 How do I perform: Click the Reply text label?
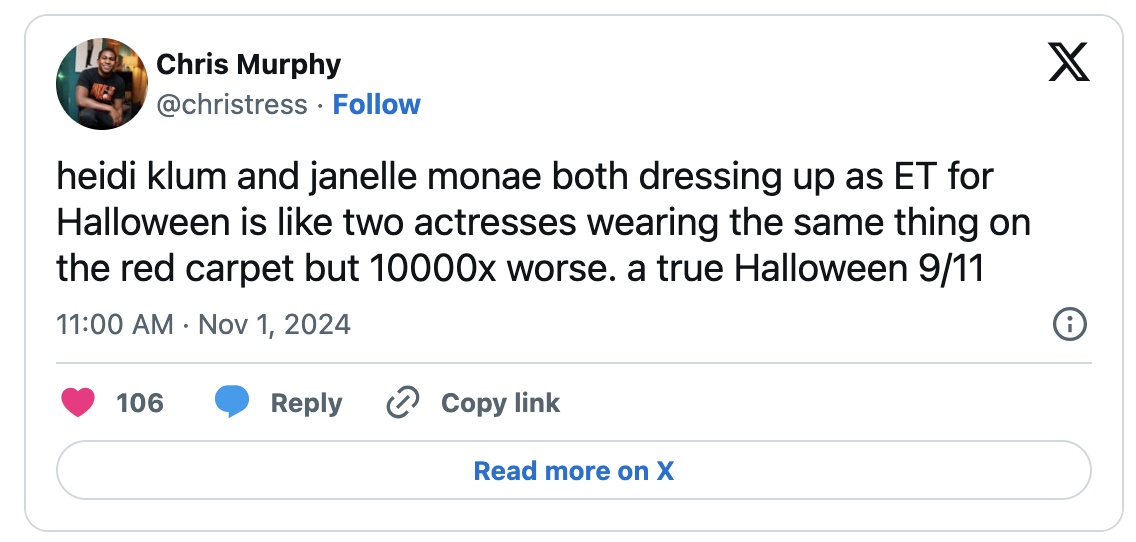click(306, 403)
